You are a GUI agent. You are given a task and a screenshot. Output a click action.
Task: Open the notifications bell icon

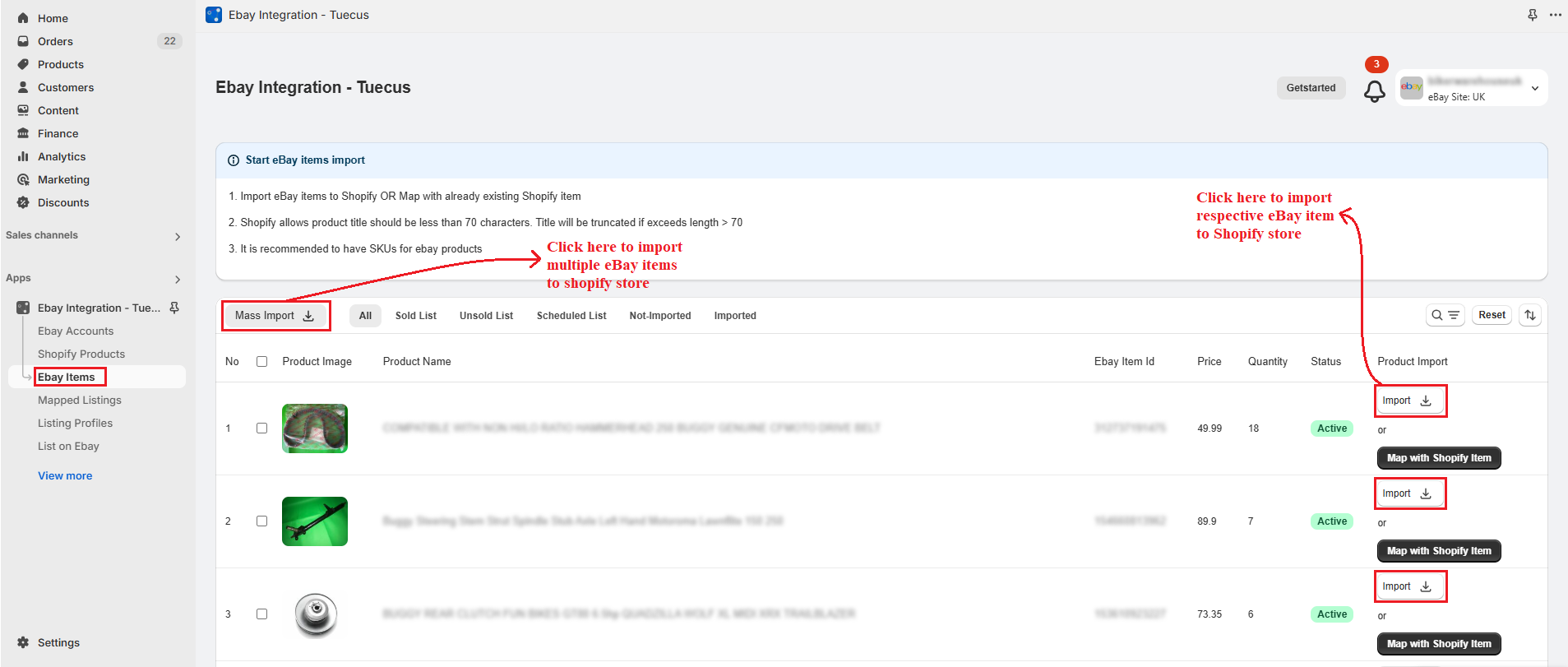click(1374, 91)
